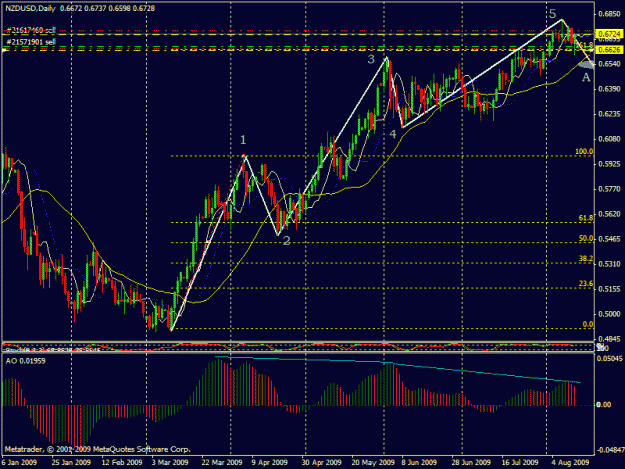Select the Elliott wave label 1
This screenshot has width=625, height=469.
(x=243, y=140)
